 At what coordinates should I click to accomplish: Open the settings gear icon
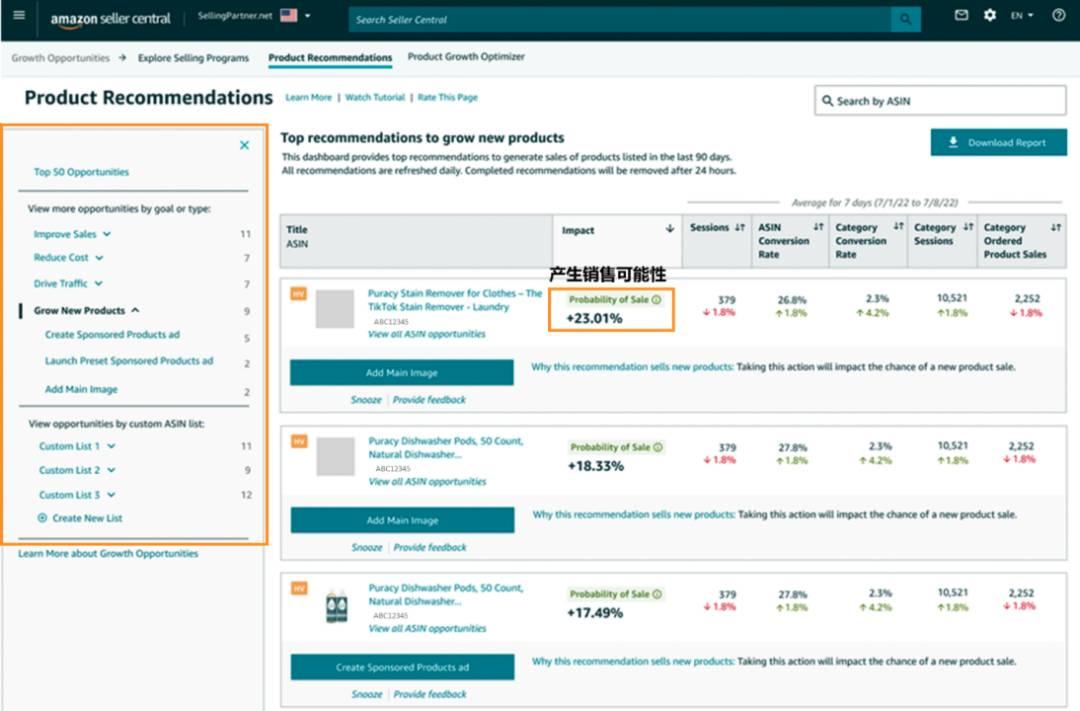tap(990, 15)
